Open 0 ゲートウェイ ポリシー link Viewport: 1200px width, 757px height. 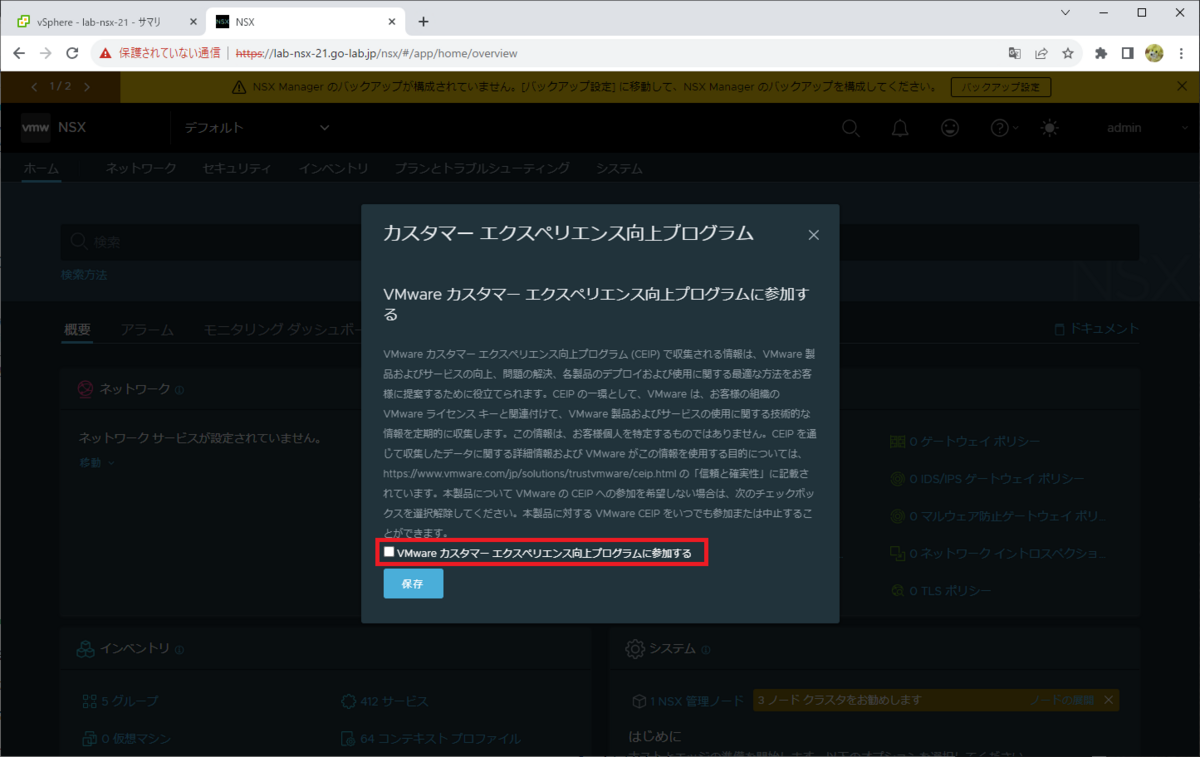(x=966, y=442)
